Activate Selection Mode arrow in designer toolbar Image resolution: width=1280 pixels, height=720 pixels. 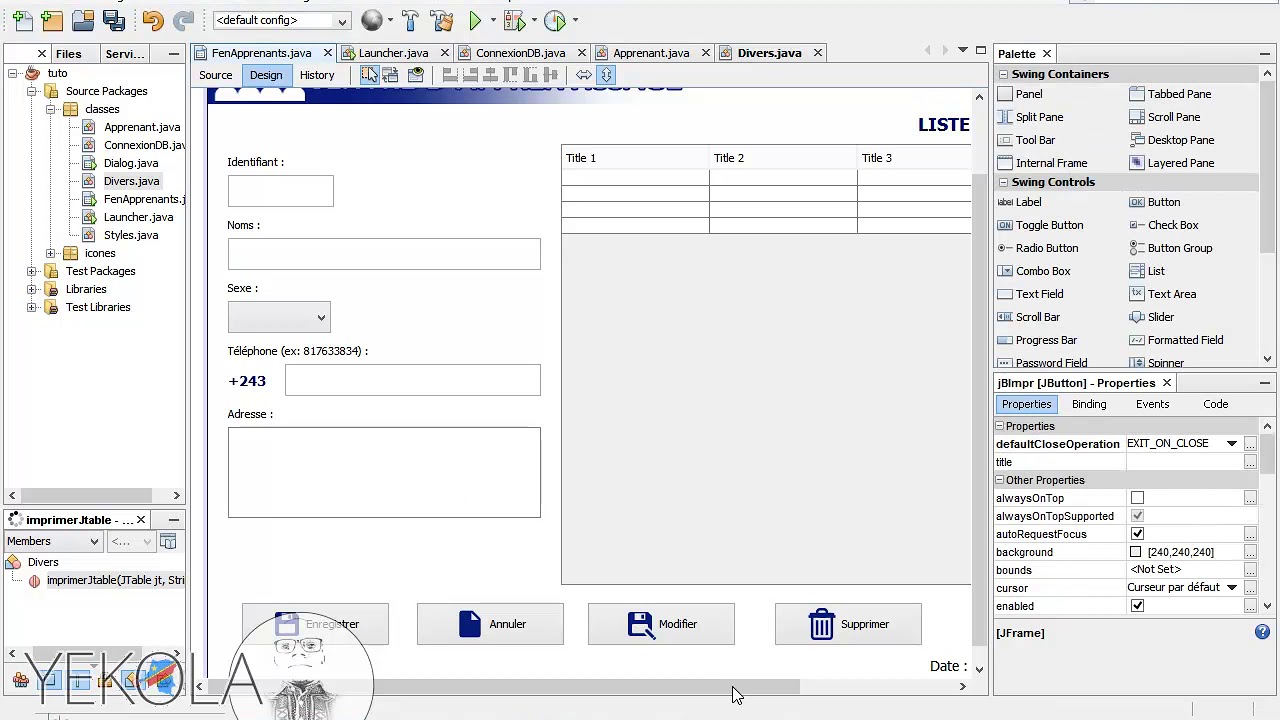[x=369, y=75]
